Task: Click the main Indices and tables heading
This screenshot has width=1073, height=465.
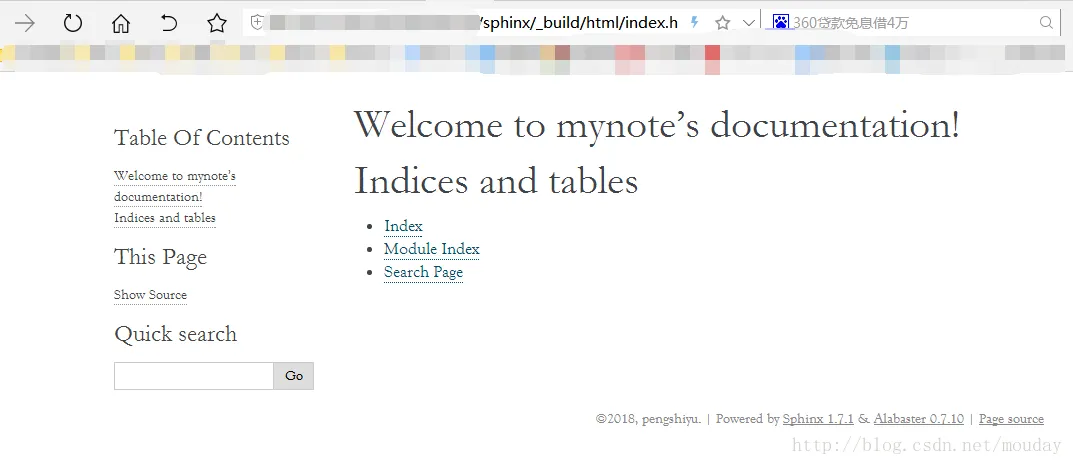Action: click(x=496, y=181)
